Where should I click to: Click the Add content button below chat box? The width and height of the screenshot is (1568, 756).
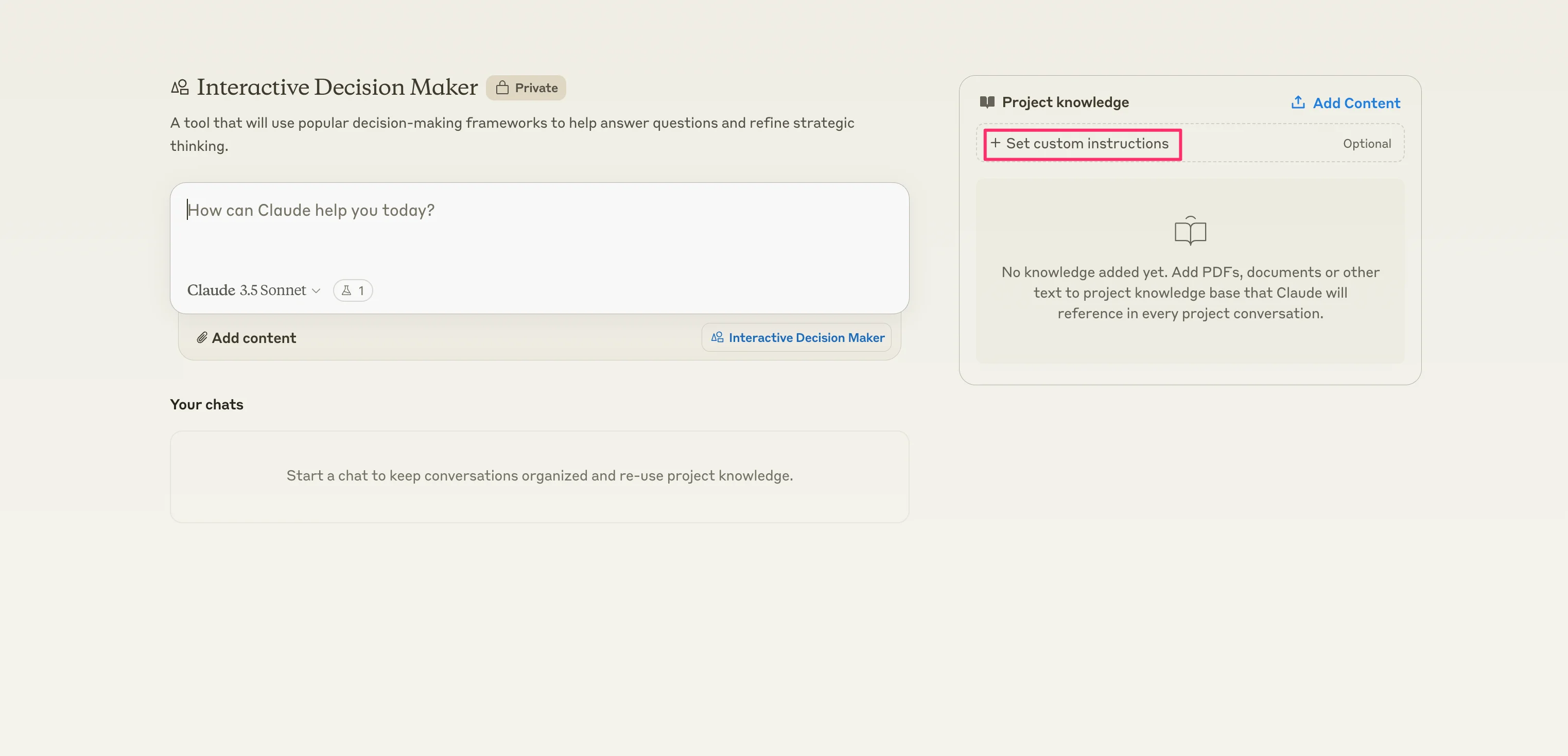click(x=247, y=338)
